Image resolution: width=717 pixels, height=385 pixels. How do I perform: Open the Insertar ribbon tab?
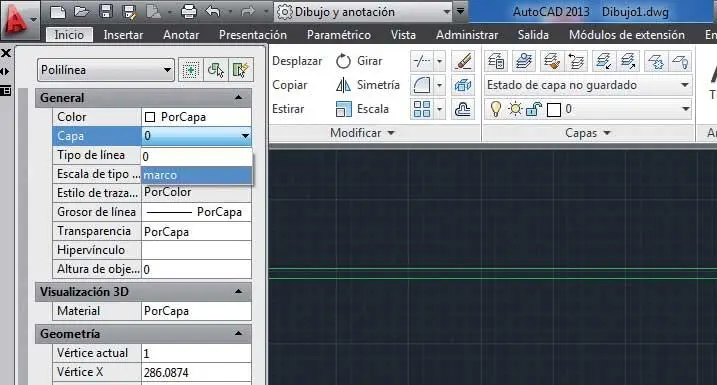pyautogui.click(x=123, y=35)
